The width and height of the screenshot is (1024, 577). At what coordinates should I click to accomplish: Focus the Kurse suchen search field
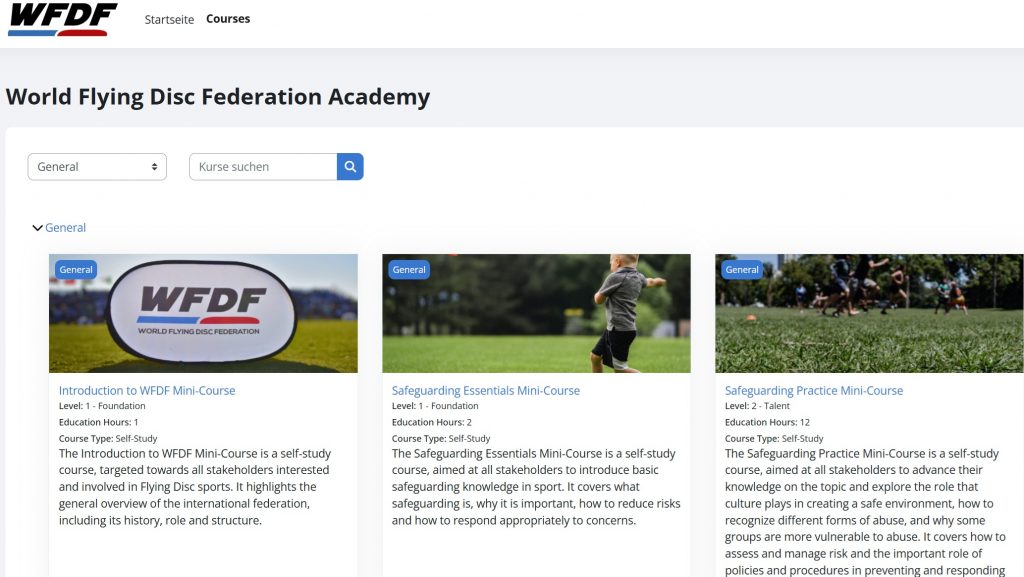click(263, 166)
